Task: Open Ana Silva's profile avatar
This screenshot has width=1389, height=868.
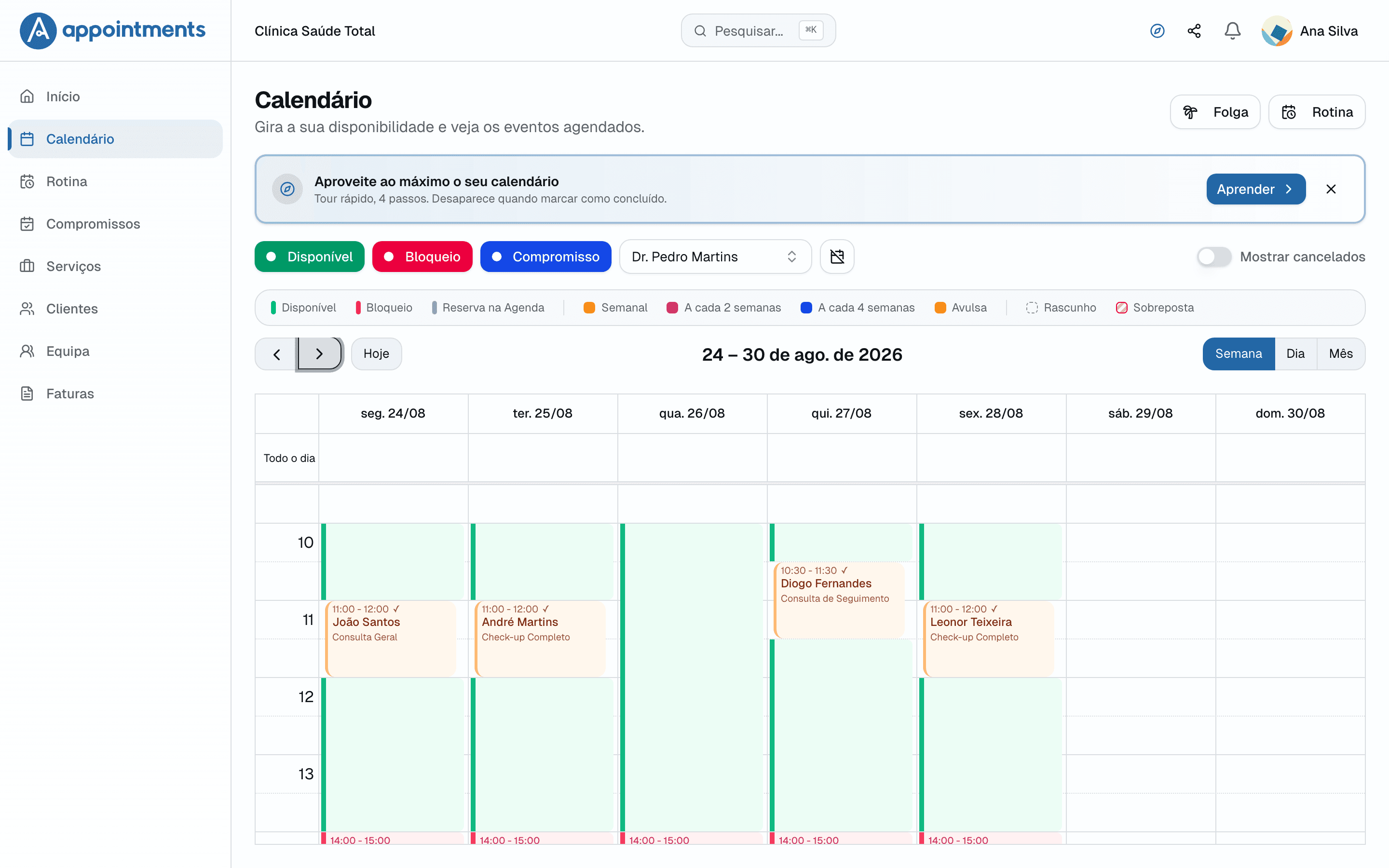Action: click(1277, 31)
